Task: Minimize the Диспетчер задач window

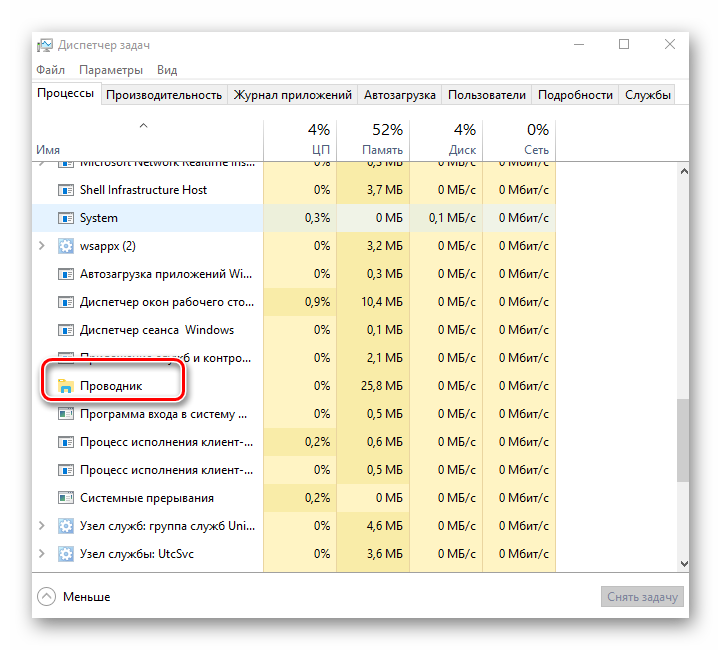Action: [579, 45]
